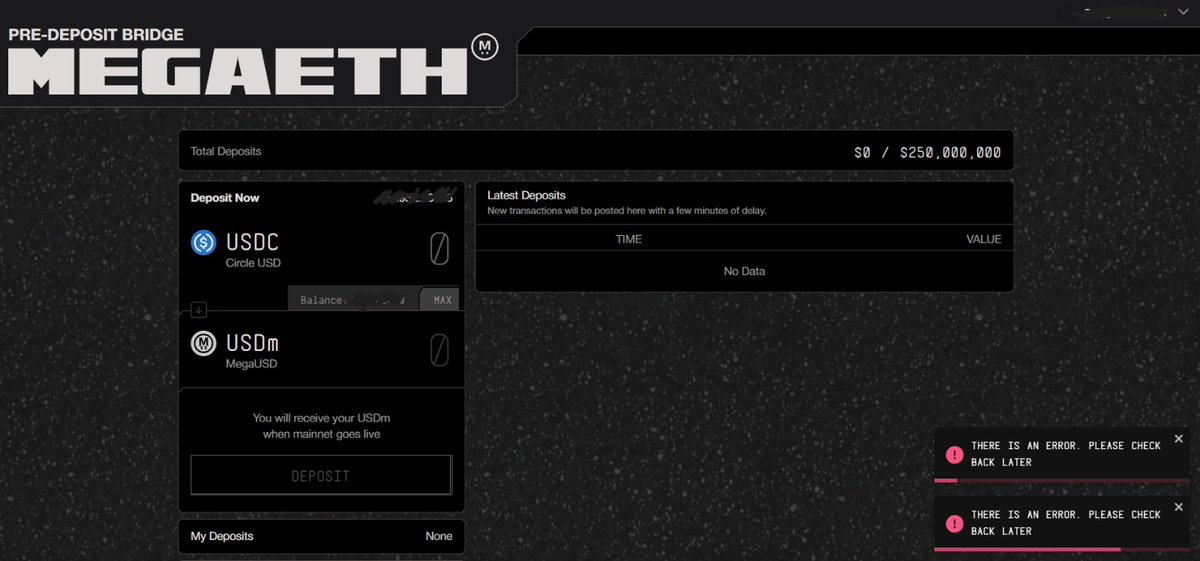Viewport: 1200px width, 561px height.
Task: Click the None value in My Deposits
Action: pos(438,536)
